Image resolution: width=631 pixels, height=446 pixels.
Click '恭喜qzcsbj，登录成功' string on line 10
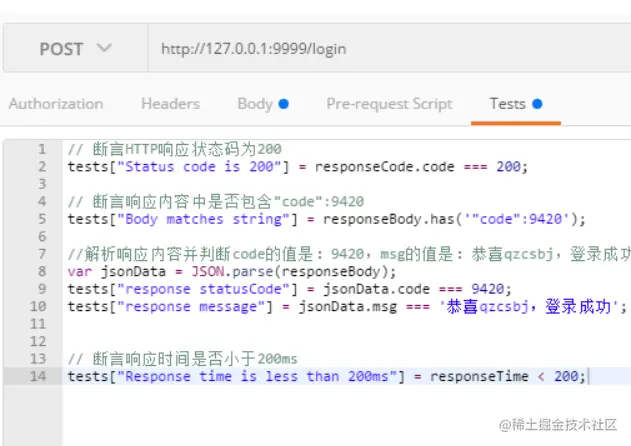click(528, 306)
